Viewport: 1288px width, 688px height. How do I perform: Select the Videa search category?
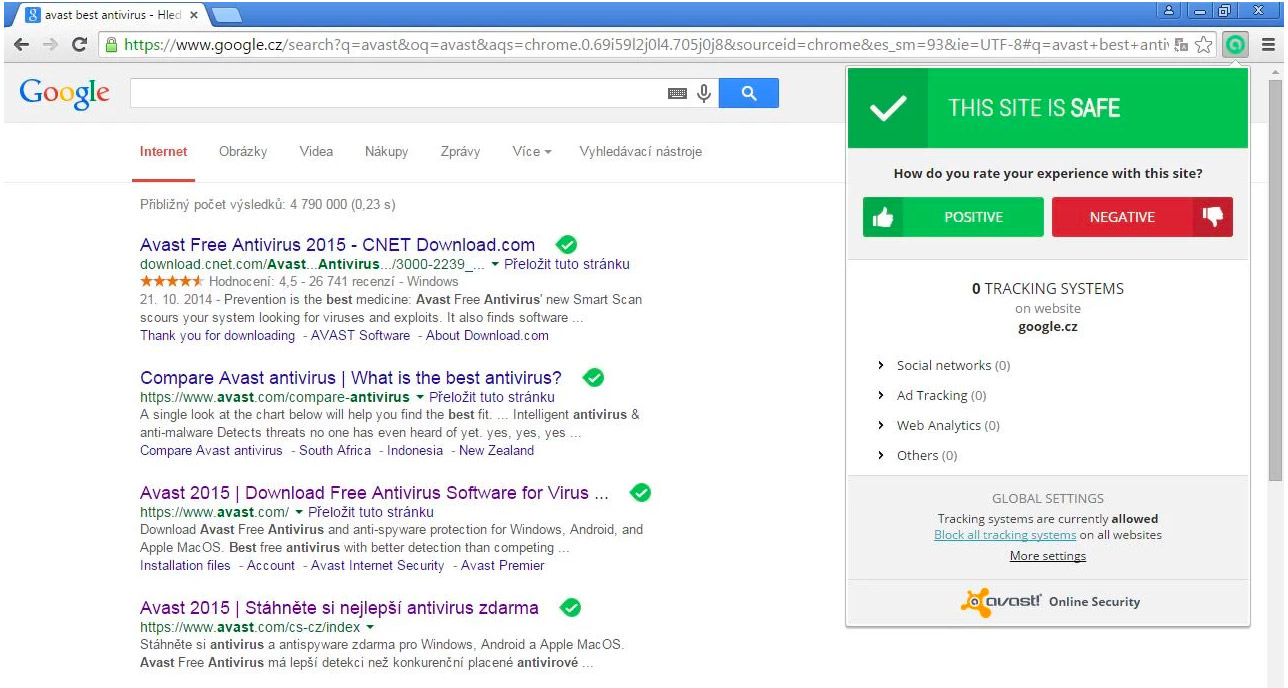coord(316,151)
